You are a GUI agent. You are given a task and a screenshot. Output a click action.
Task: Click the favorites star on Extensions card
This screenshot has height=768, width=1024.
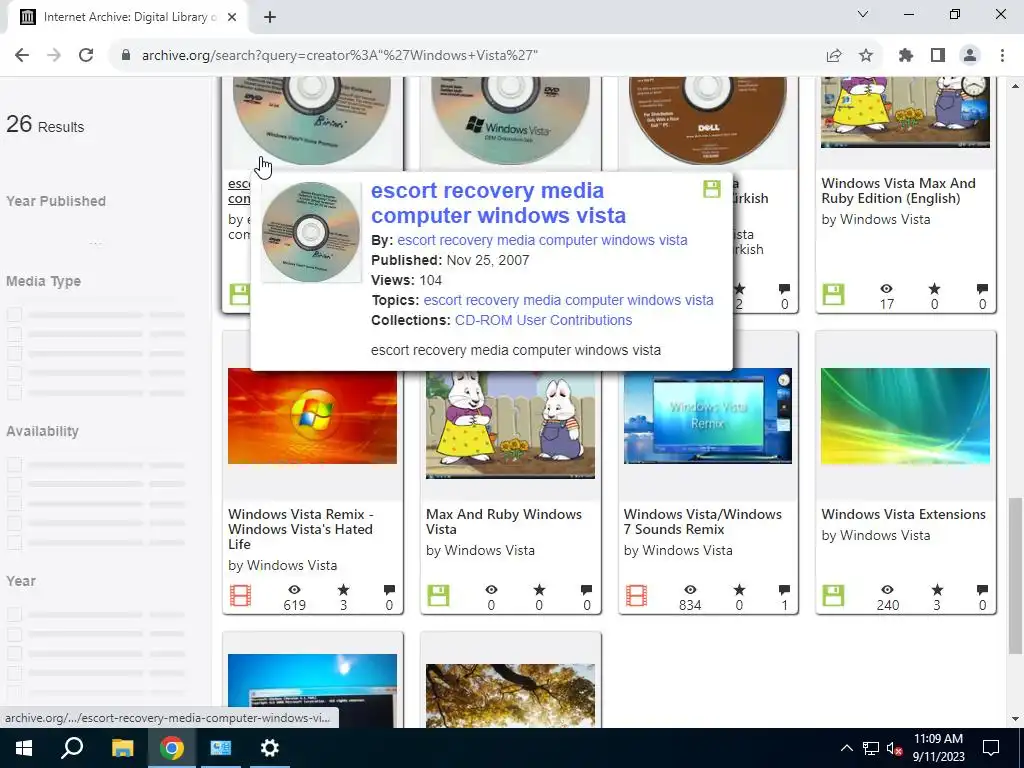tap(936, 590)
